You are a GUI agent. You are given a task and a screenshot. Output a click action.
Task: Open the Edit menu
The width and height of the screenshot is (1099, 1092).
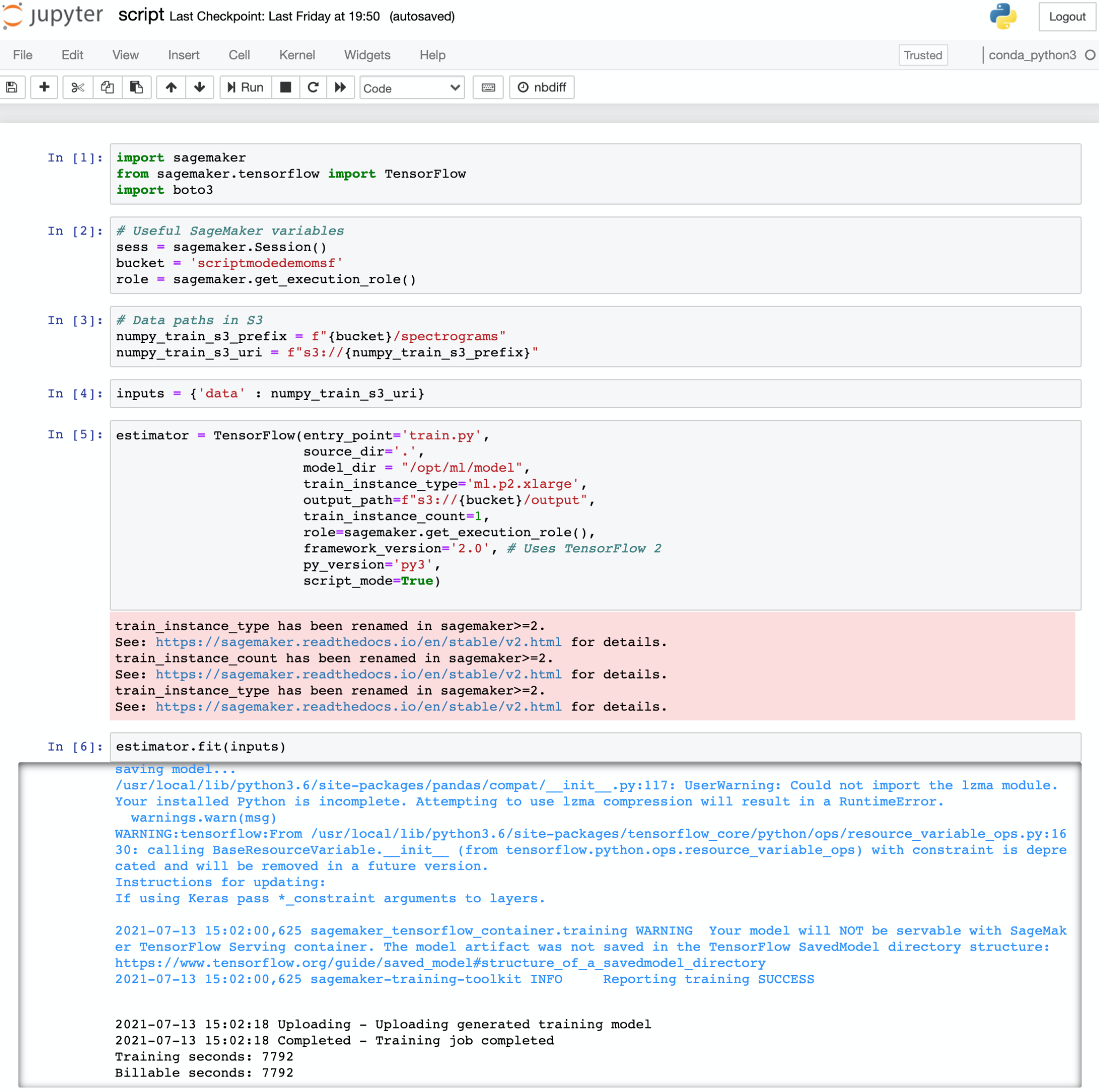[72, 55]
